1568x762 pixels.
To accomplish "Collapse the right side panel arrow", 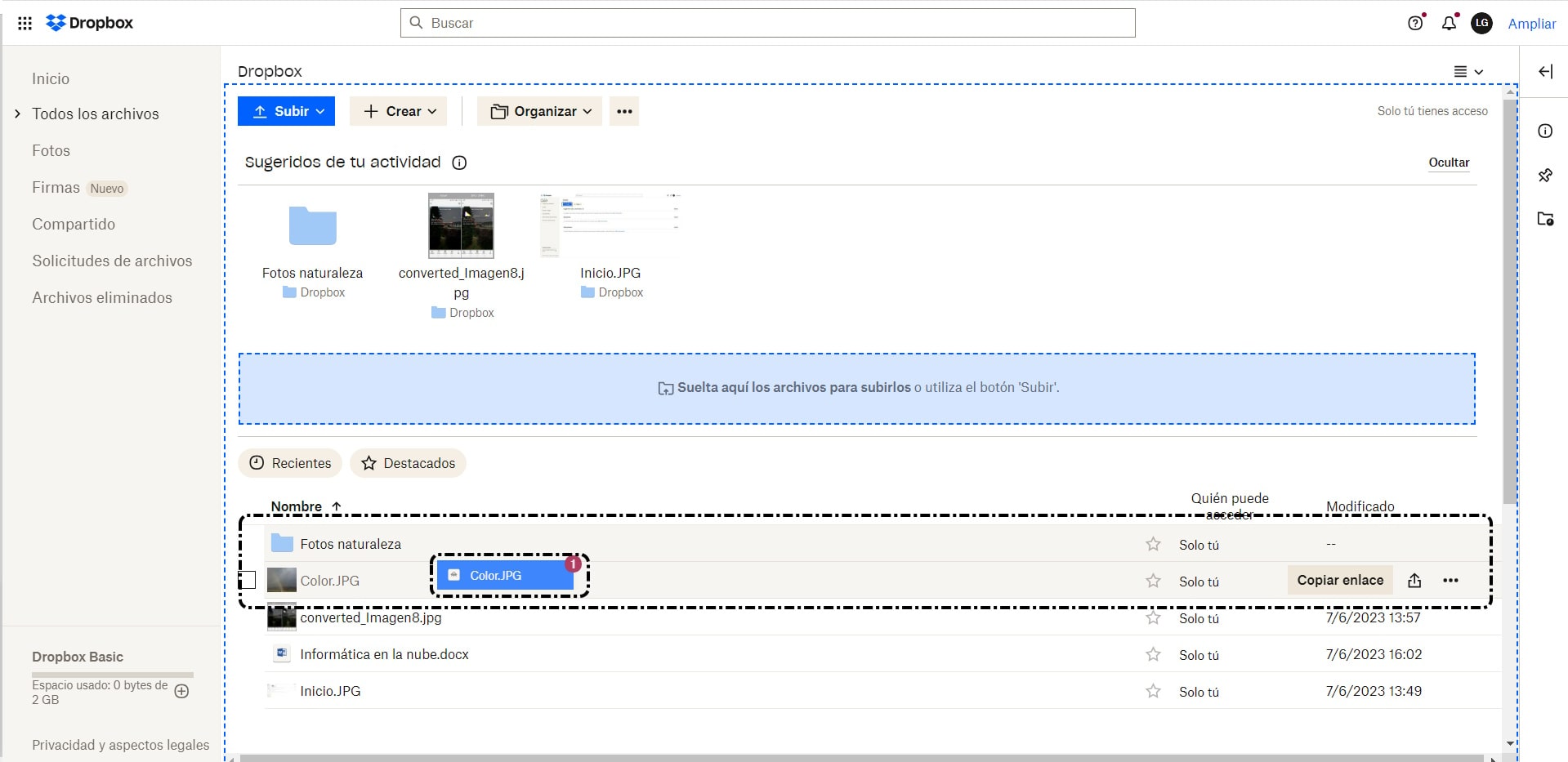I will [1545, 72].
